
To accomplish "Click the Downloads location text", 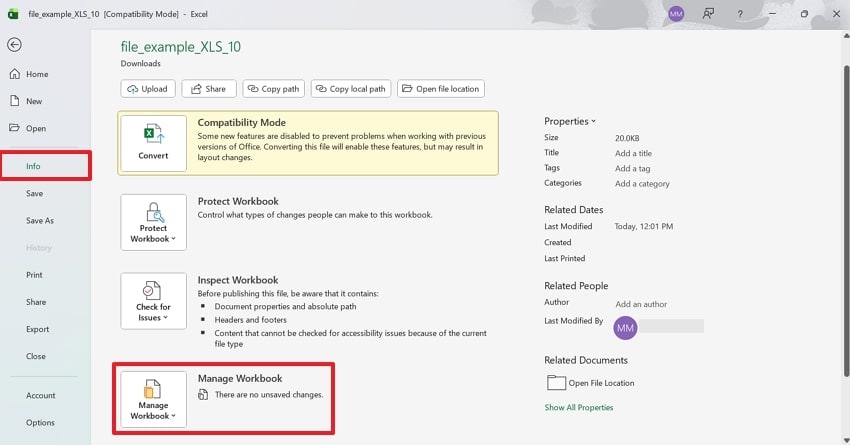I will 140,63.
